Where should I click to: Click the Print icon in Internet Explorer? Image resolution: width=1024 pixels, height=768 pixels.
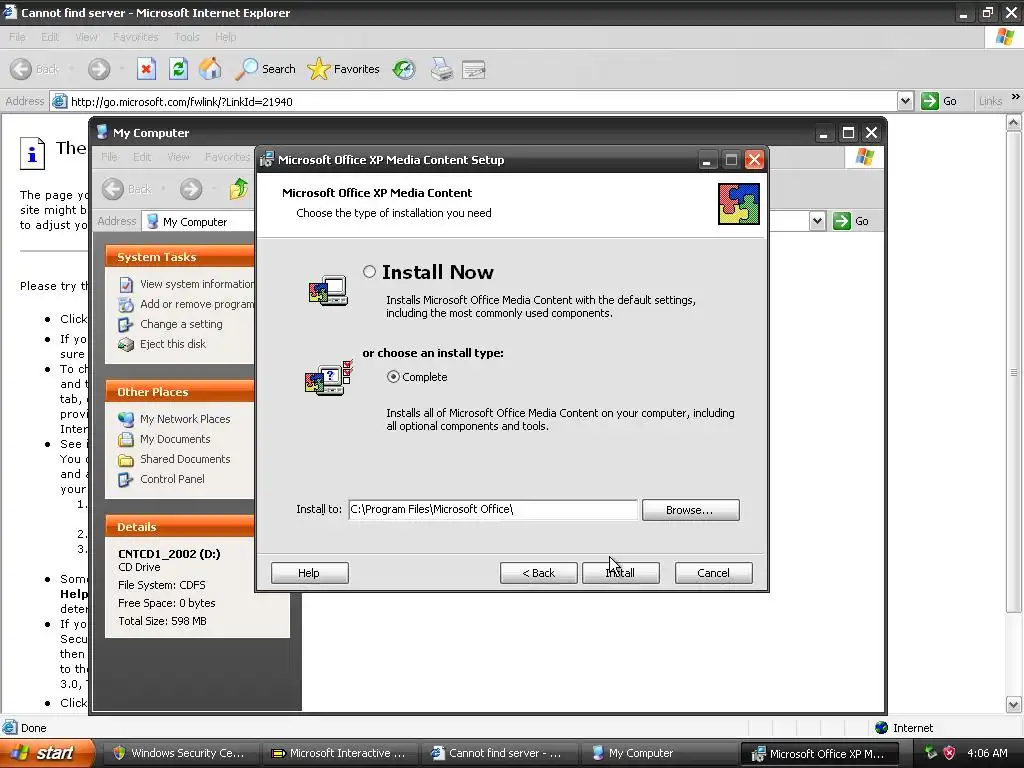pos(441,69)
